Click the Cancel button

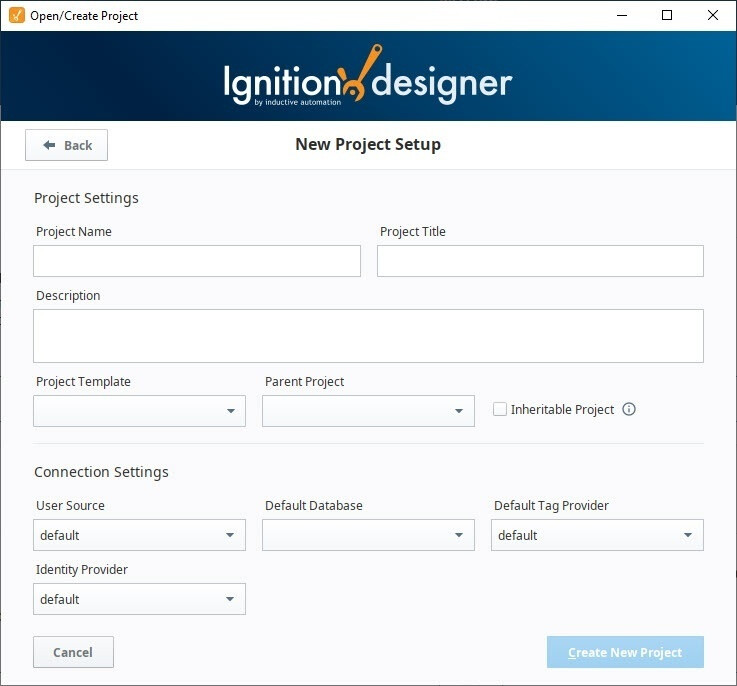click(x=73, y=652)
